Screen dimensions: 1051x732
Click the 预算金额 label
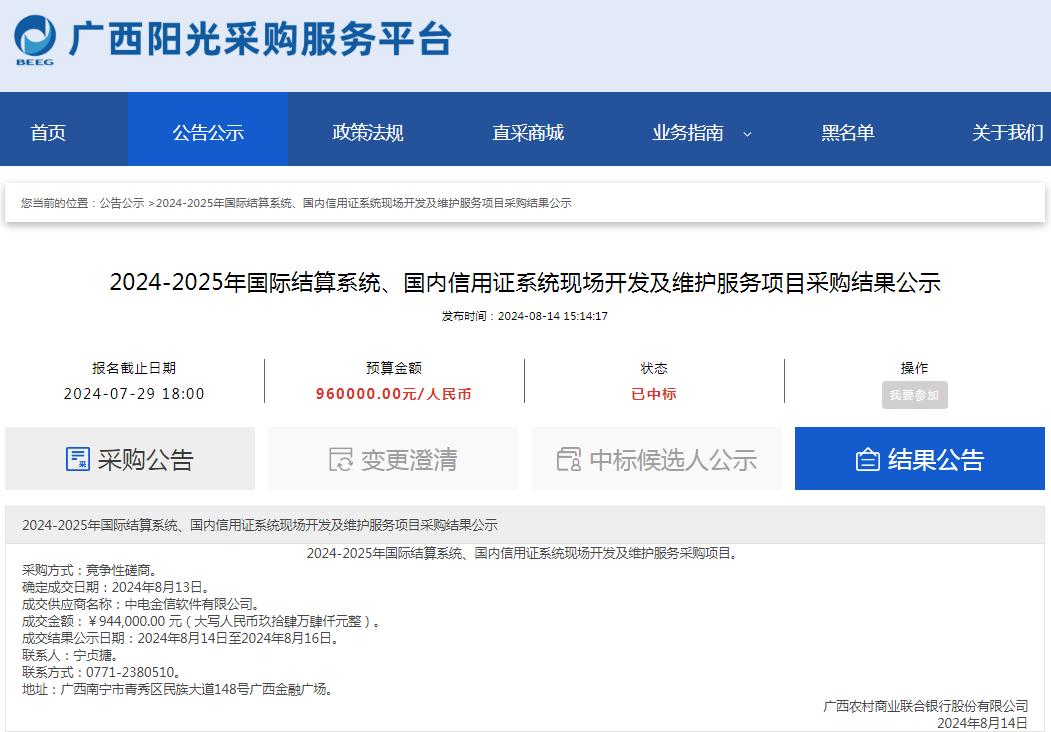394,368
